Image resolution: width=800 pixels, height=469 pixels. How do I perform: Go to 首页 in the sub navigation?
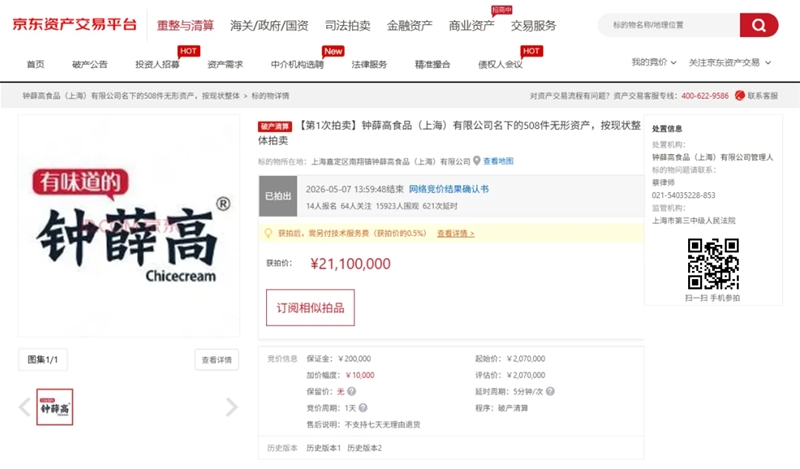pos(36,64)
